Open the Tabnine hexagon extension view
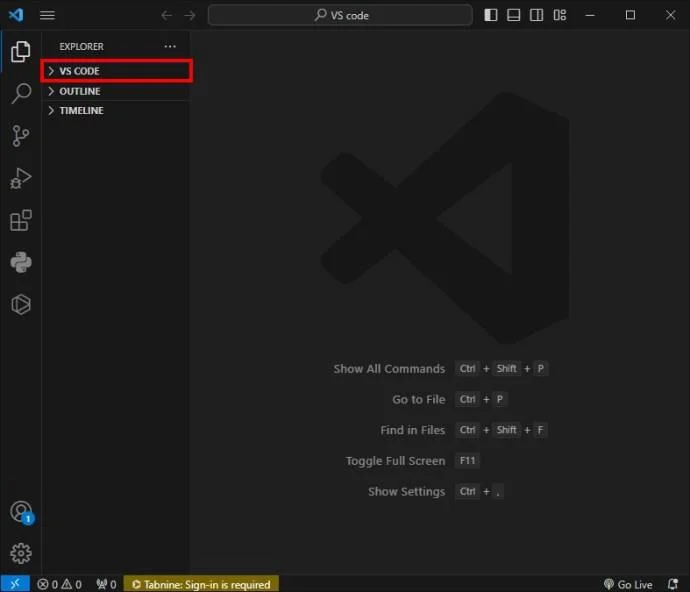690x592 pixels. pos(21,304)
